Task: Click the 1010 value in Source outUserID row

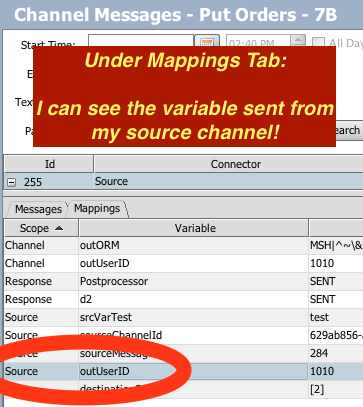Action: click(x=336, y=371)
